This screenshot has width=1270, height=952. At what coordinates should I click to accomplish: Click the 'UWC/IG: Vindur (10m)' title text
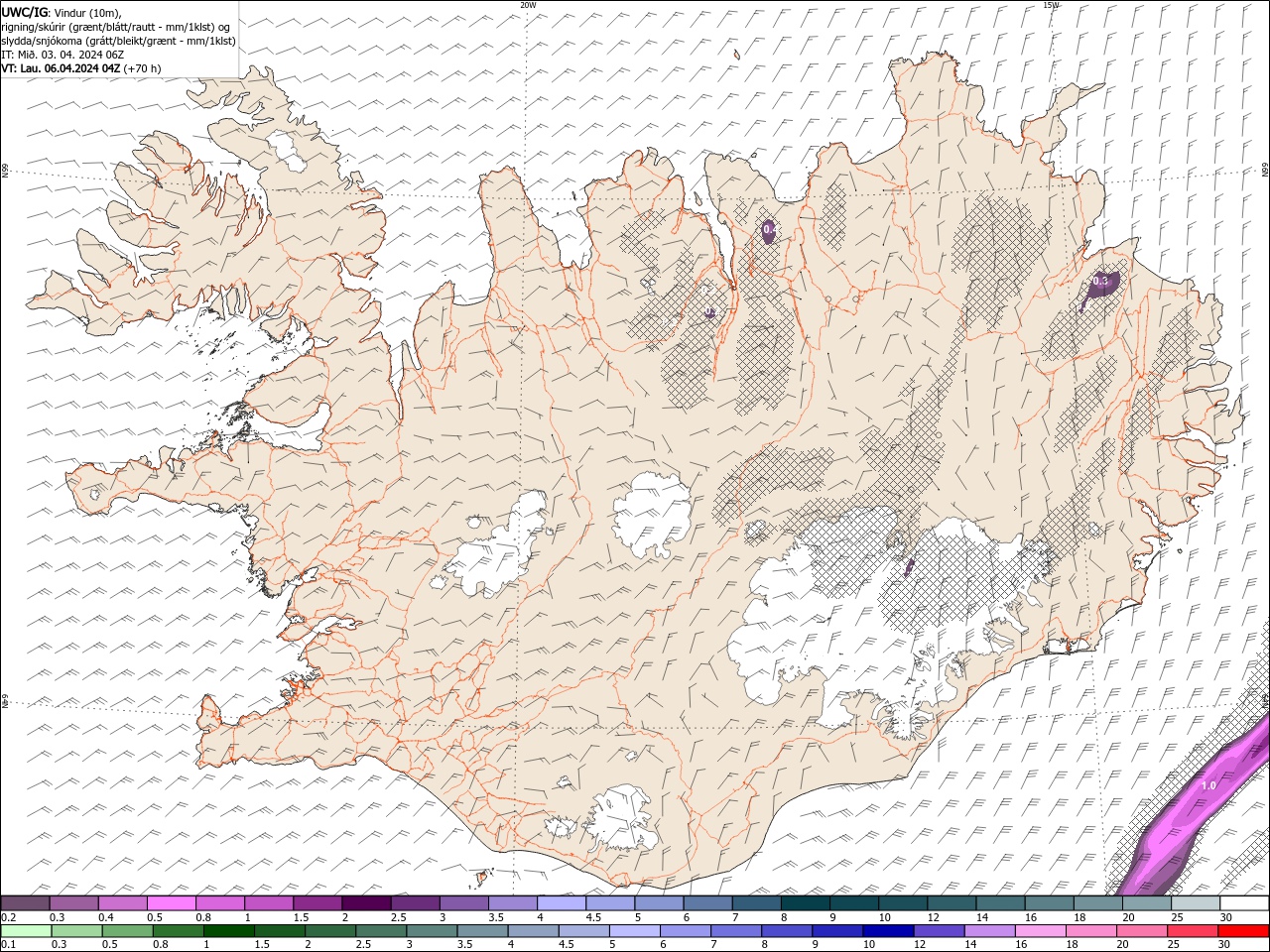[x=62, y=12]
